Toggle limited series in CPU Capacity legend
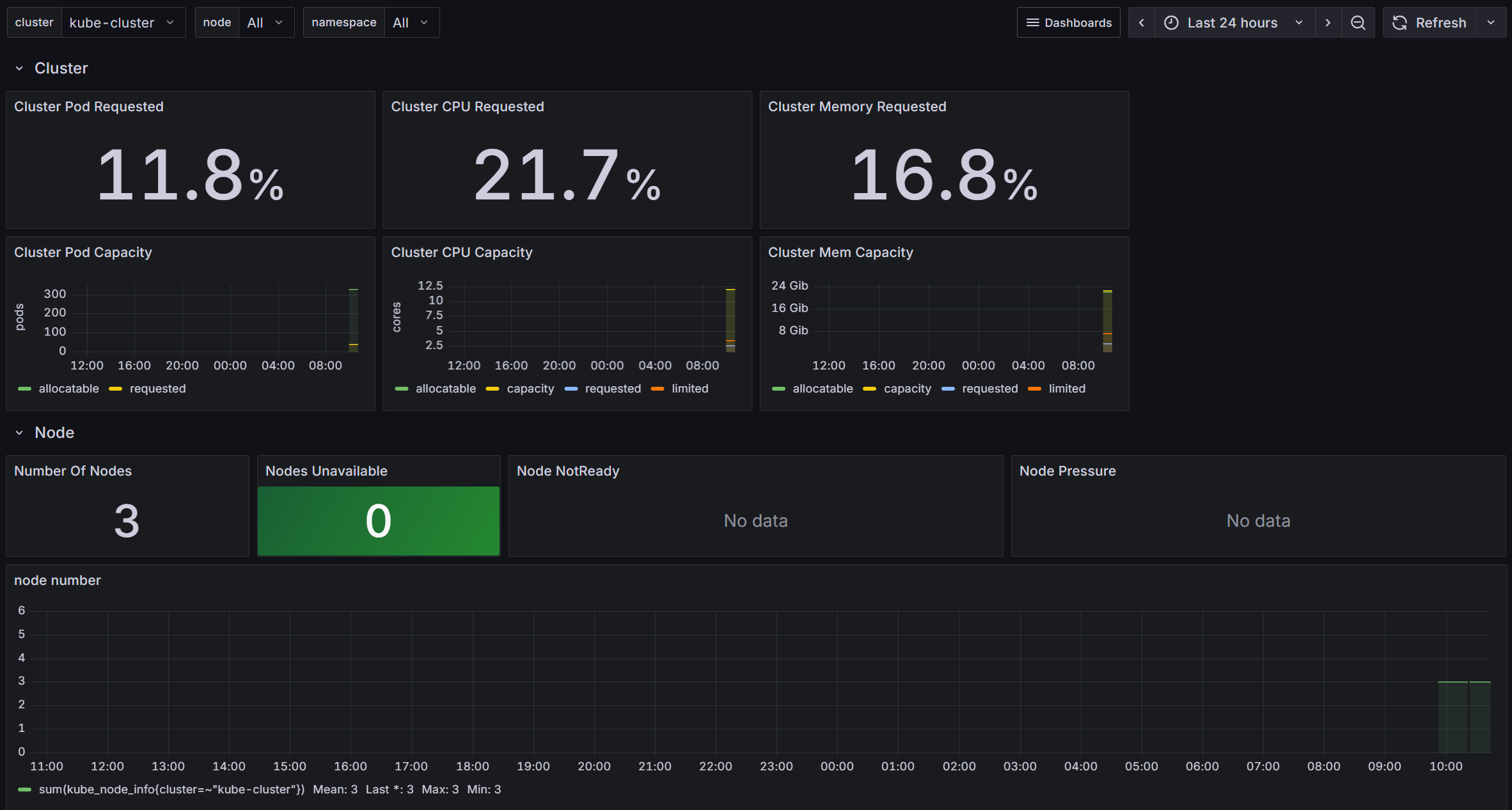 pyautogui.click(x=689, y=389)
